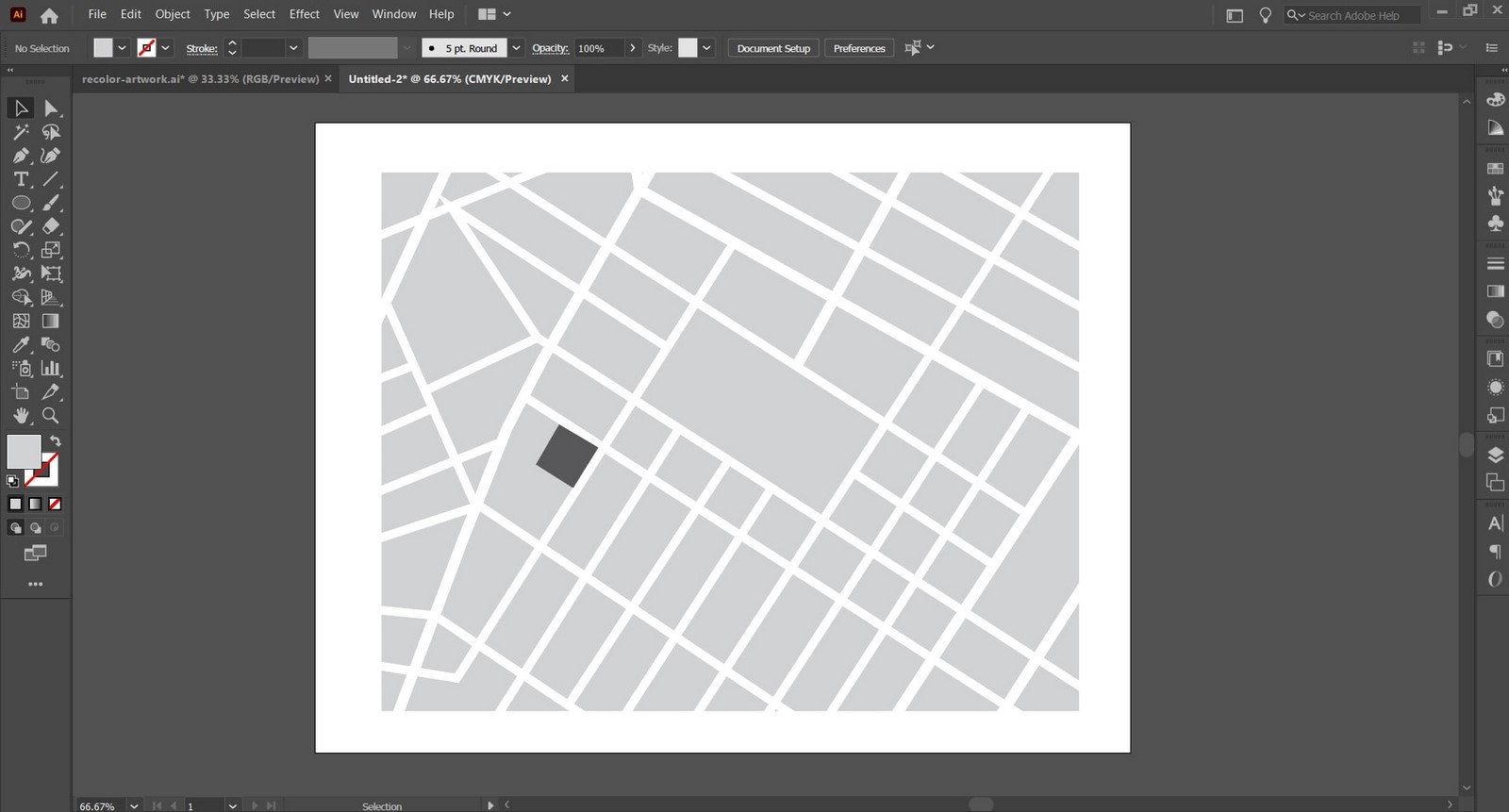Open the File menu
This screenshot has width=1509, height=812.
coord(97,14)
